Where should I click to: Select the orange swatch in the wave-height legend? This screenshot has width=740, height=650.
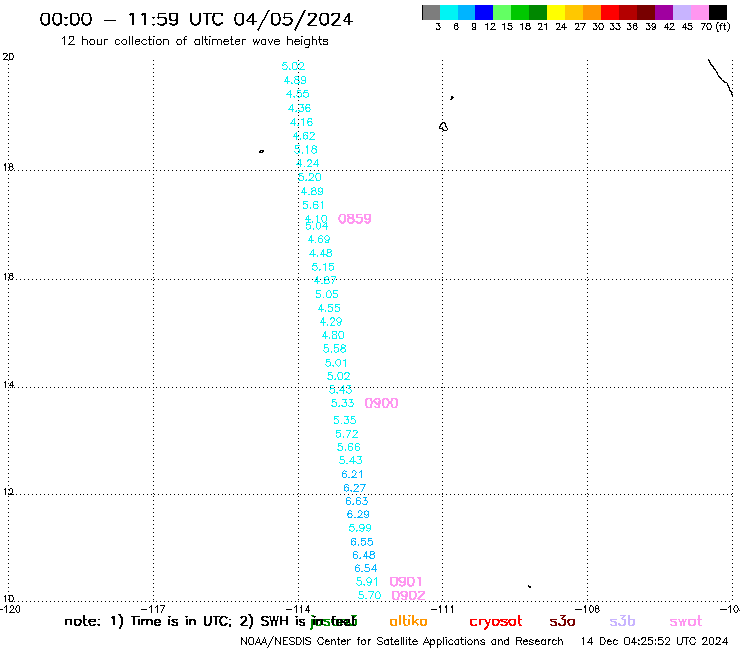[592, 12]
